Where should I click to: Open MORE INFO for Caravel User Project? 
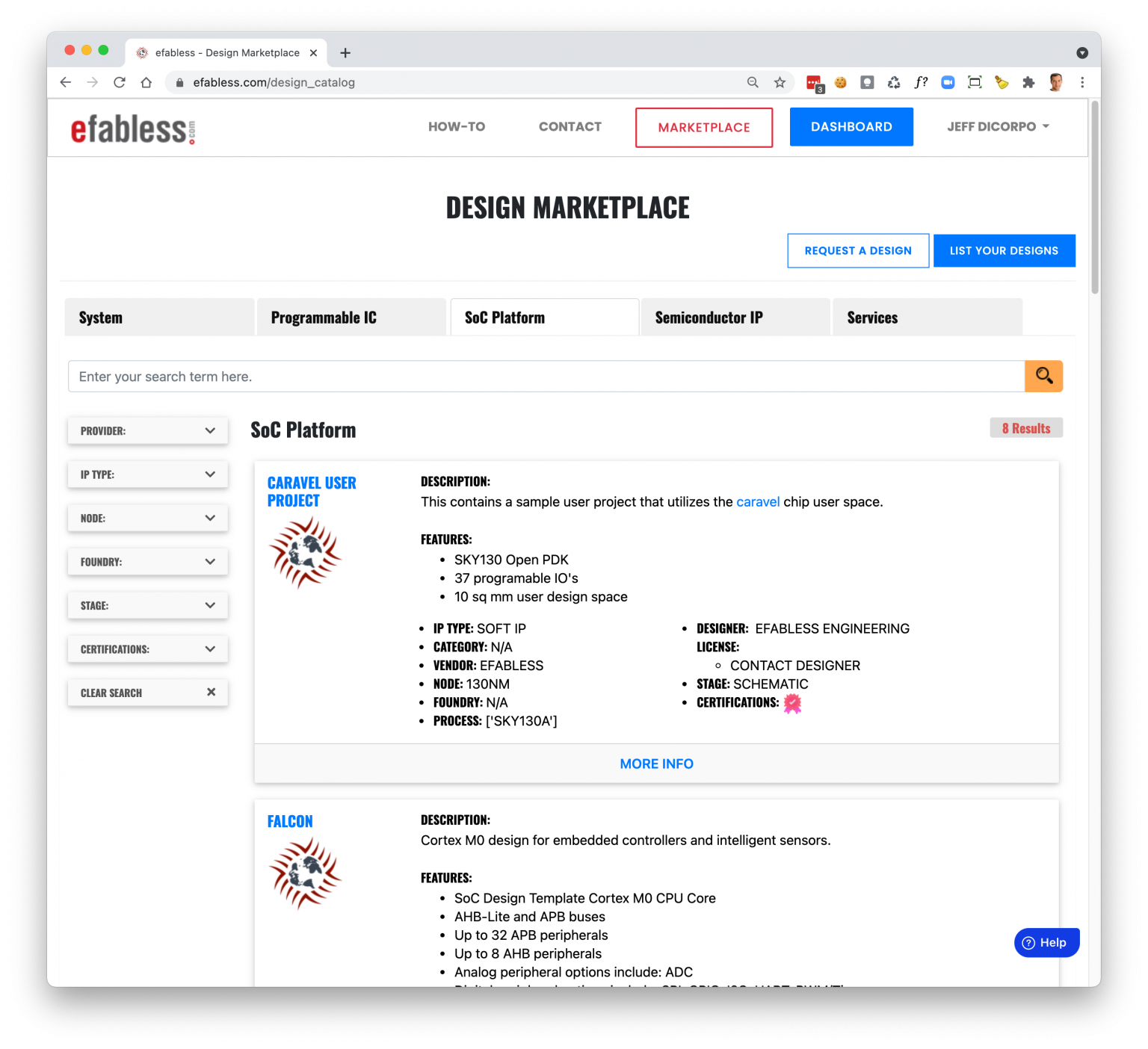pyautogui.click(x=656, y=764)
